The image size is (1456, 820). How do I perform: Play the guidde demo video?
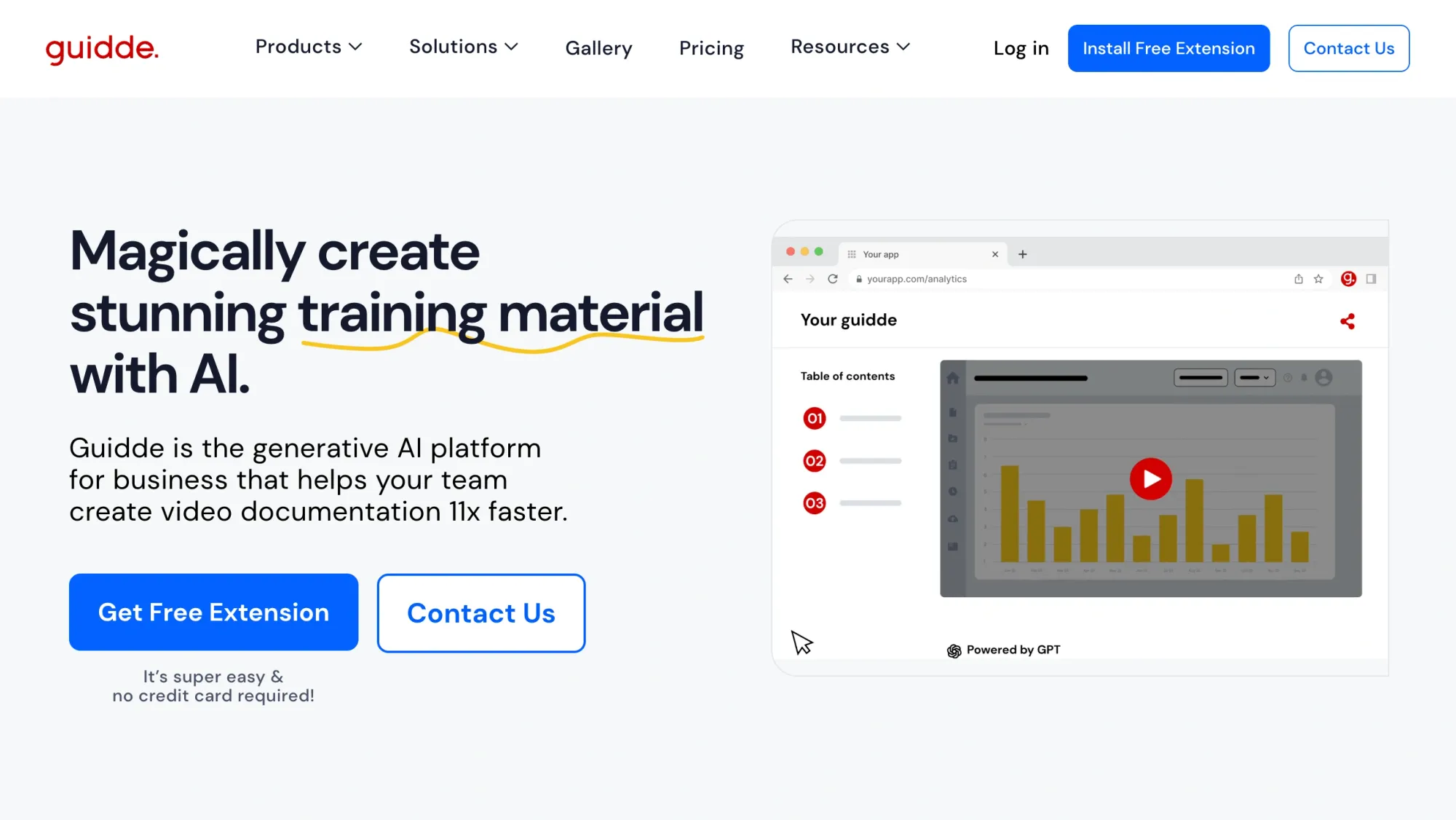click(x=1150, y=478)
